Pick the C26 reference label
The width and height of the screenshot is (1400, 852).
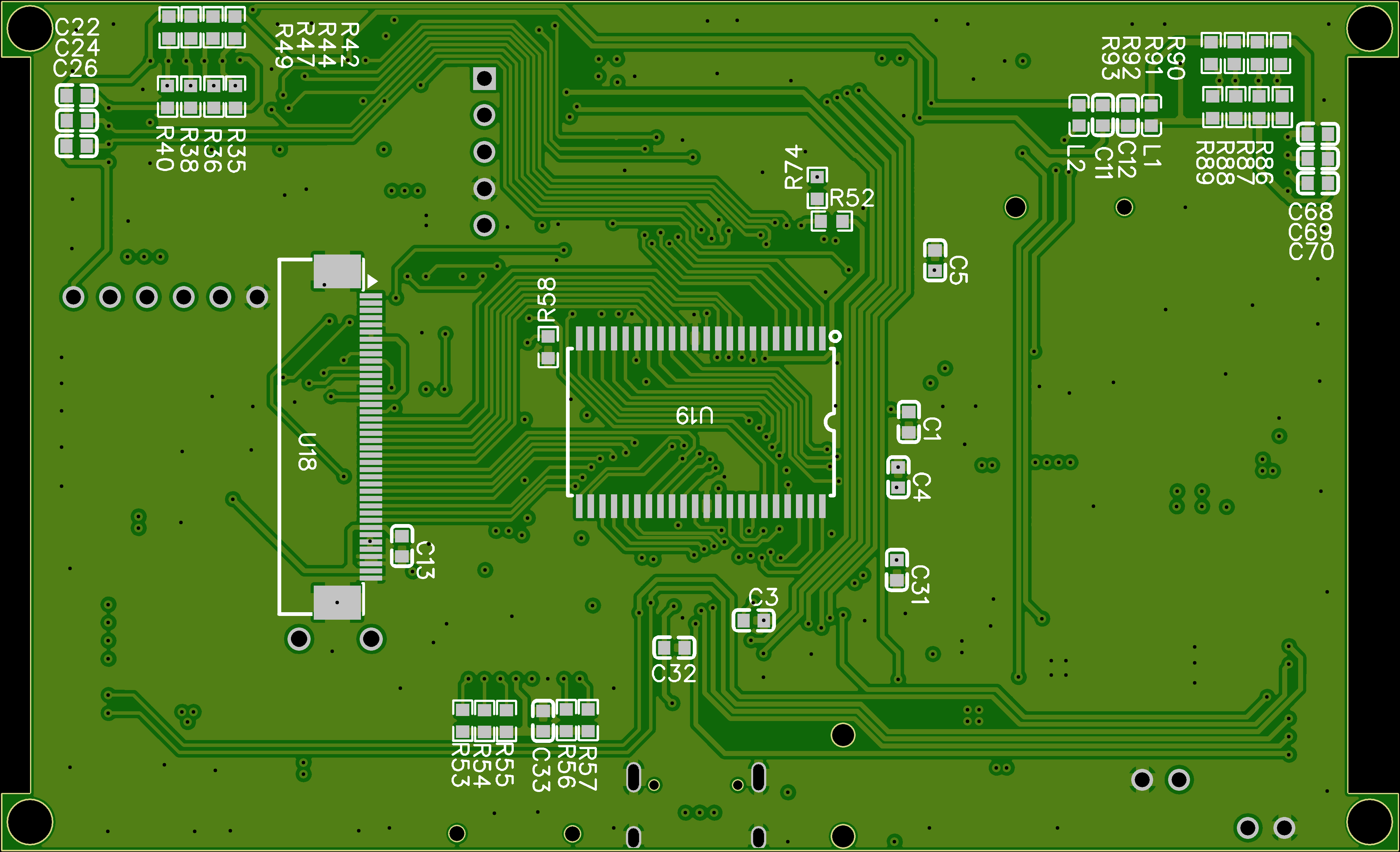click(76, 69)
